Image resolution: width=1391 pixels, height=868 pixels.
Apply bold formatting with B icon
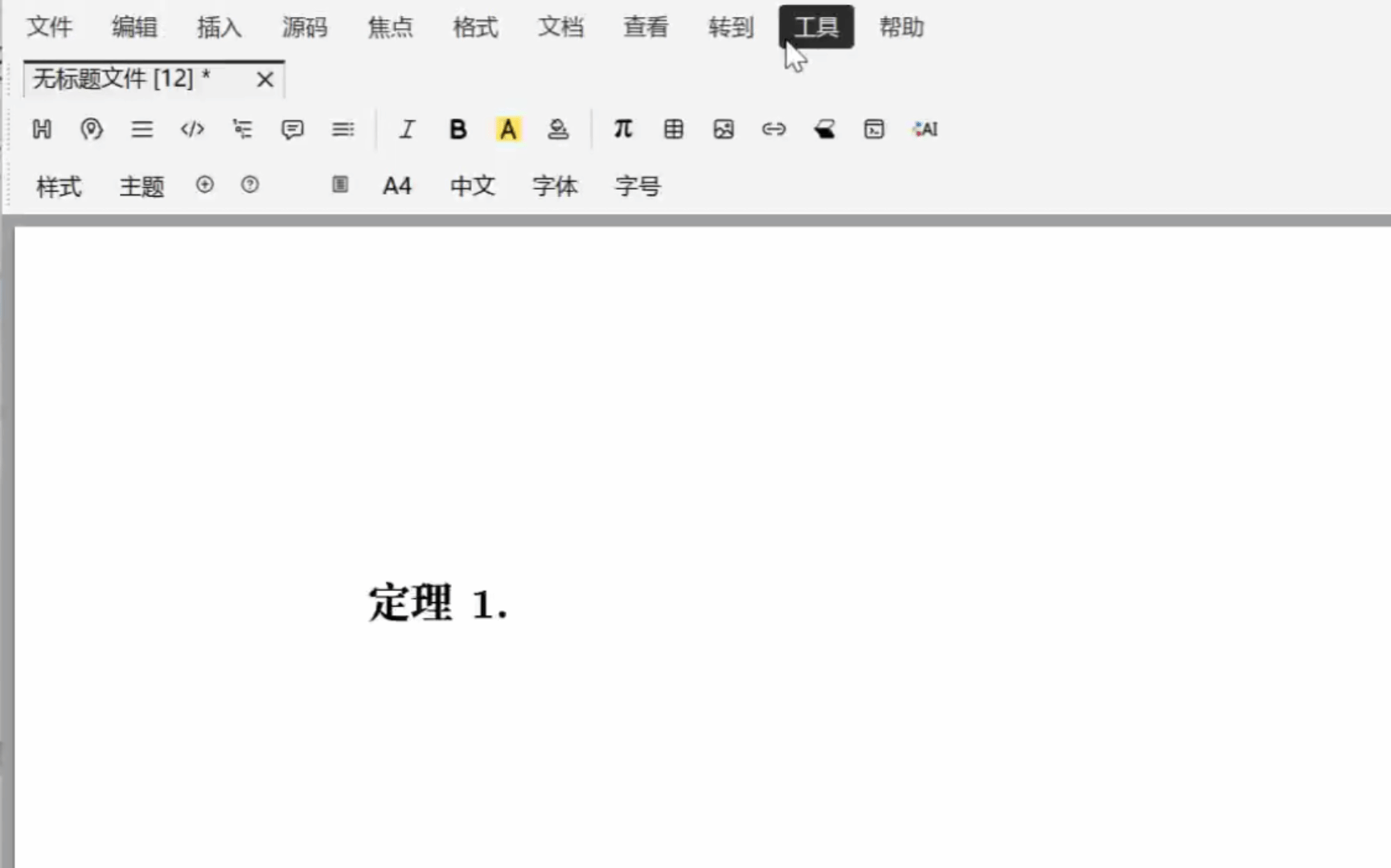pyautogui.click(x=458, y=129)
